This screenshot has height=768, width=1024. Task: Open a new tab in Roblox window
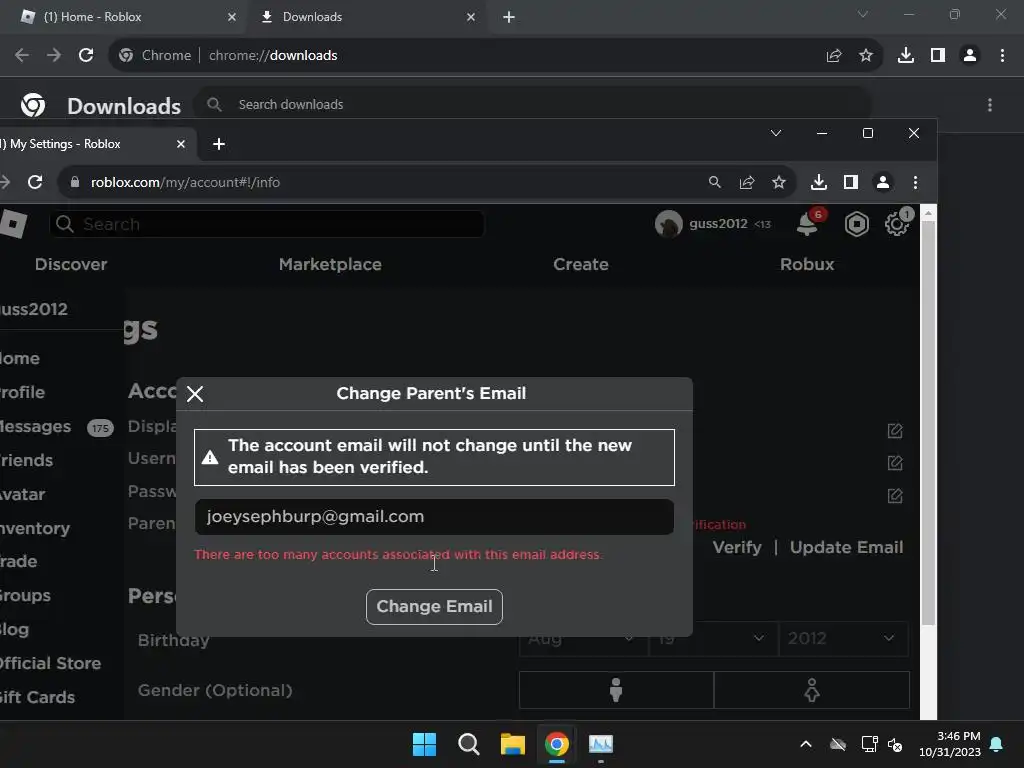point(219,144)
